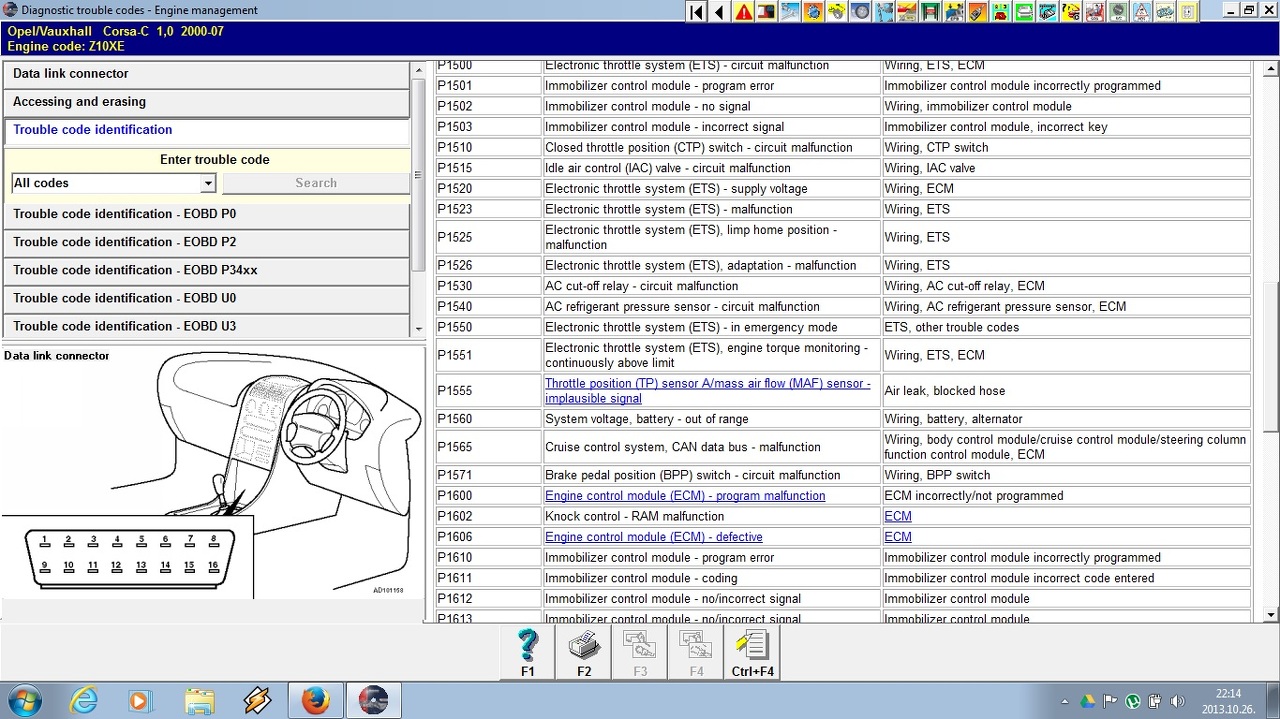Click the Ctrl+F4 notes document button
The width and height of the screenshot is (1280, 719).
click(x=752, y=653)
